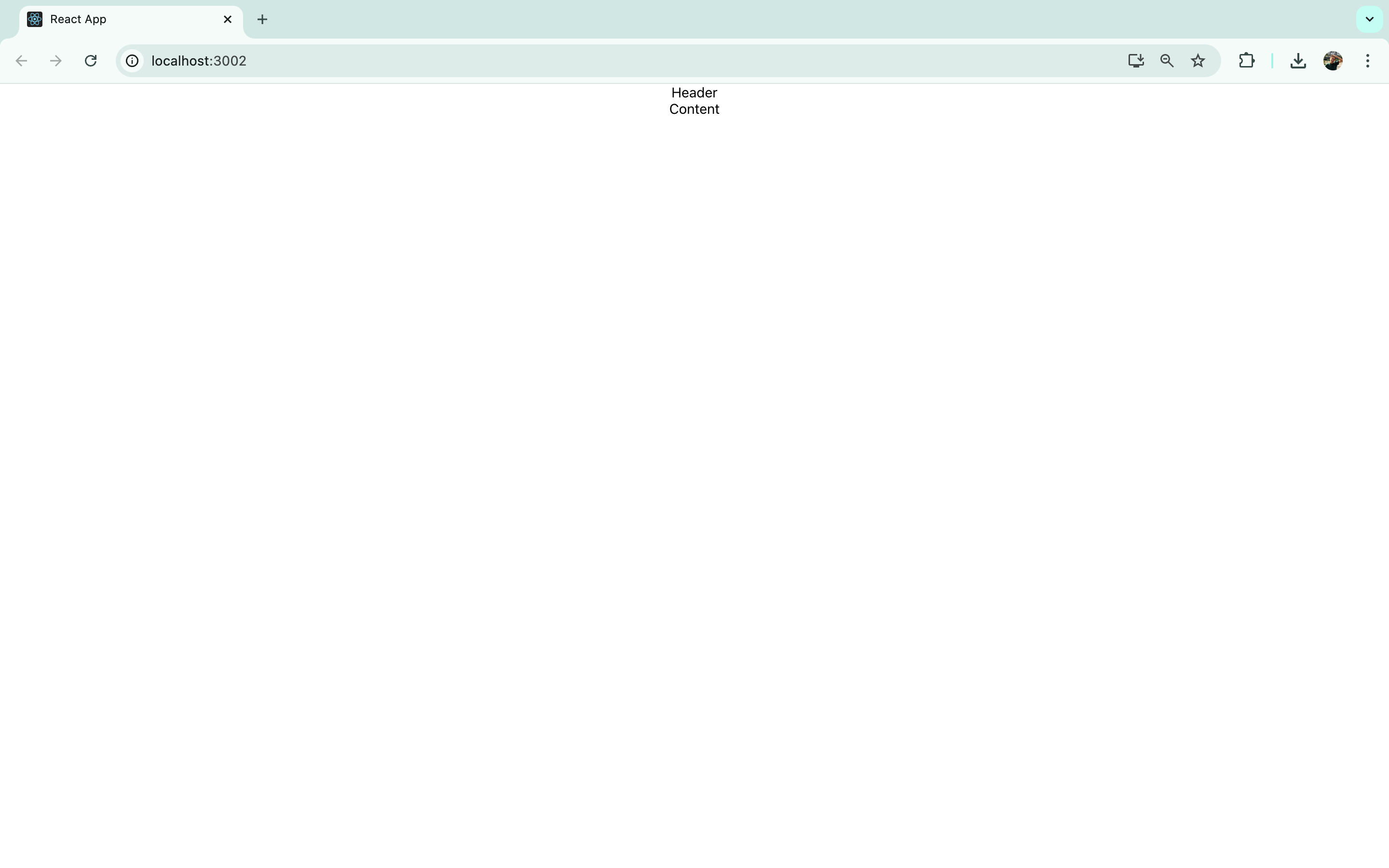
Task: Click the Content text on page
Action: pos(694,109)
